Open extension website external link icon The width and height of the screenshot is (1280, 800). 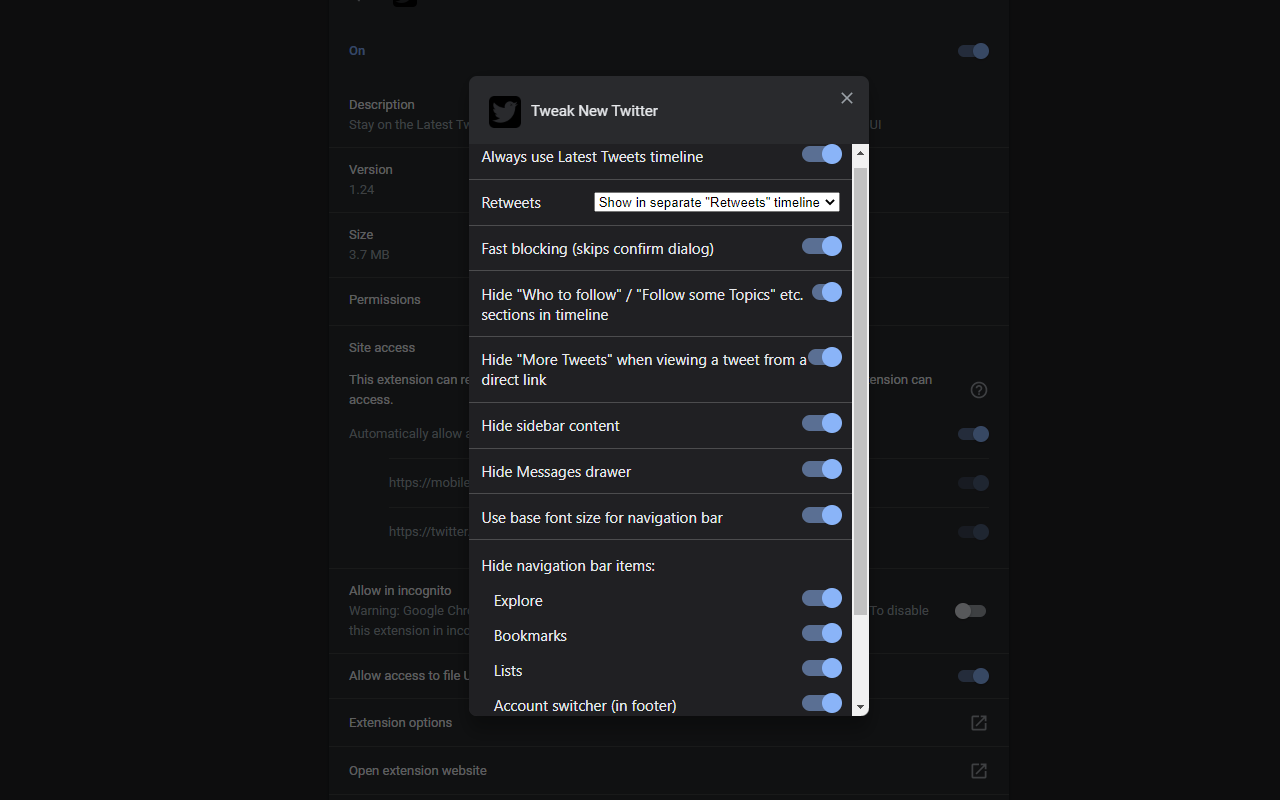(x=979, y=771)
